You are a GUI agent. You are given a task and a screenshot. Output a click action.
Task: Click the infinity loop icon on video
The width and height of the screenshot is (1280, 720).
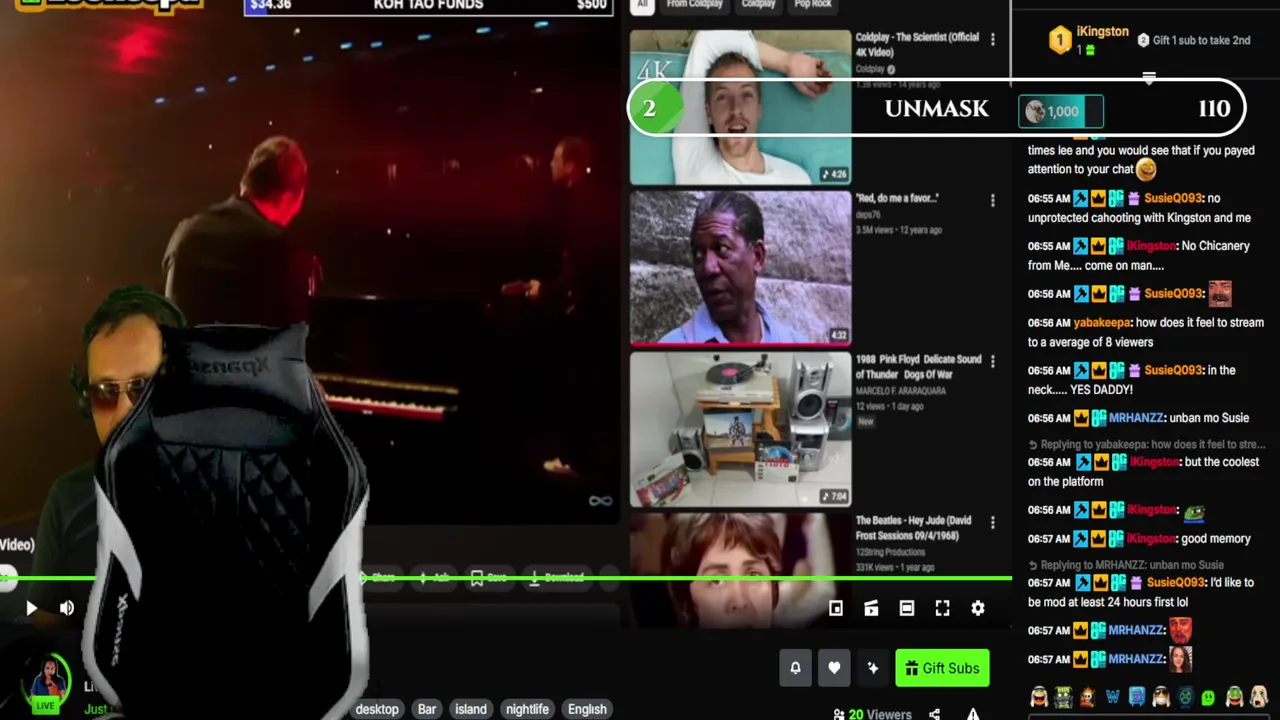[600, 501]
